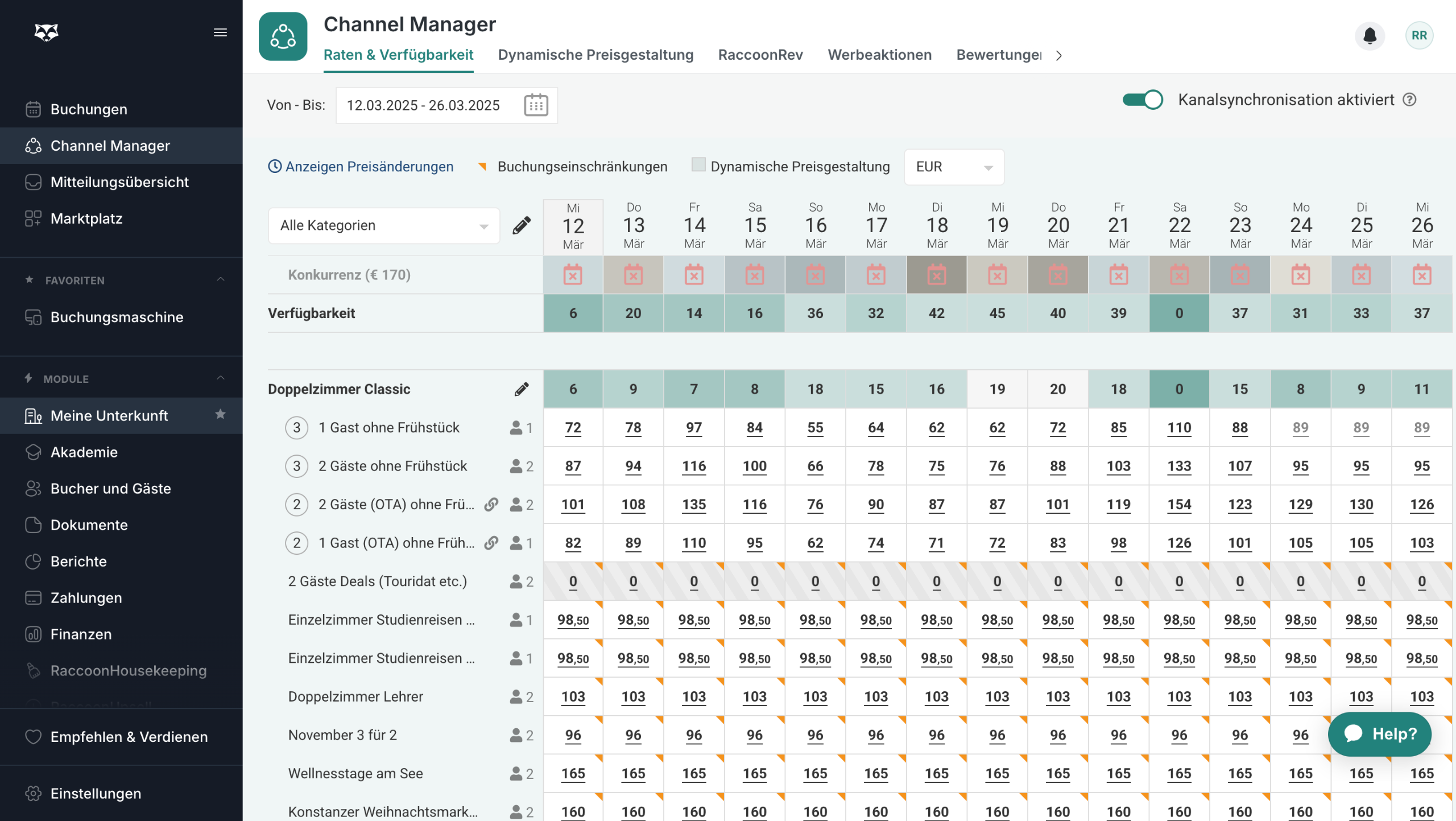Toggle the Kanalsynchronisation aktiviert switch
Viewport: 1456px width, 821px height.
(x=1142, y=100)
